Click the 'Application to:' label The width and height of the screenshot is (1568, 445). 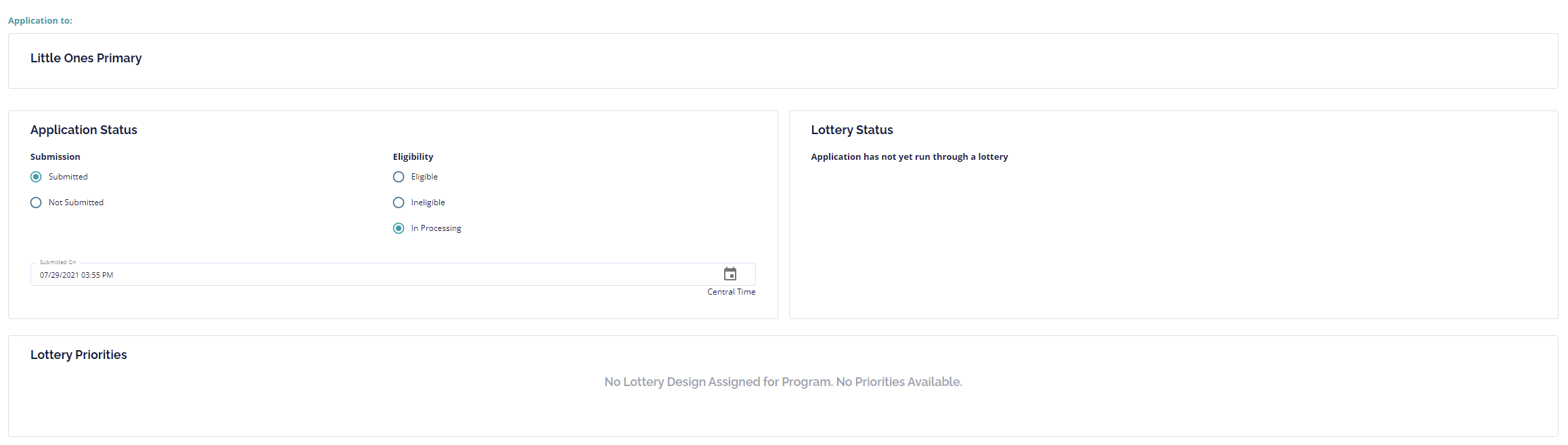click(40, 20)
